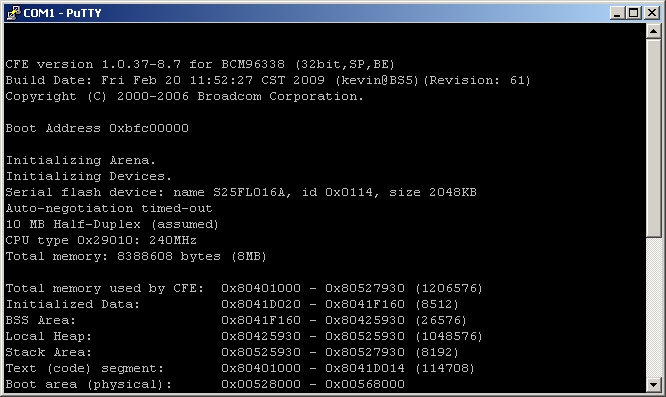
Task: Close the COM1 PuTTY session window
Action: point(652,13)
